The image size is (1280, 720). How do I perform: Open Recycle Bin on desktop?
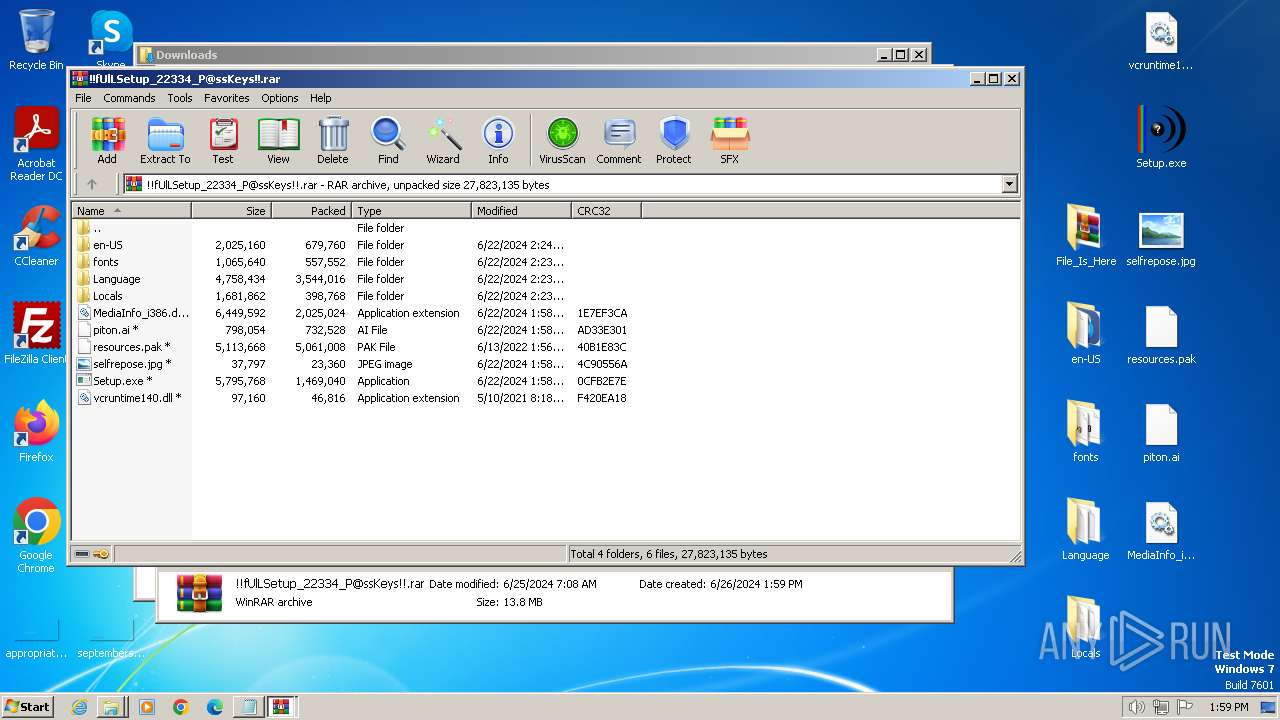coord(36,41)
